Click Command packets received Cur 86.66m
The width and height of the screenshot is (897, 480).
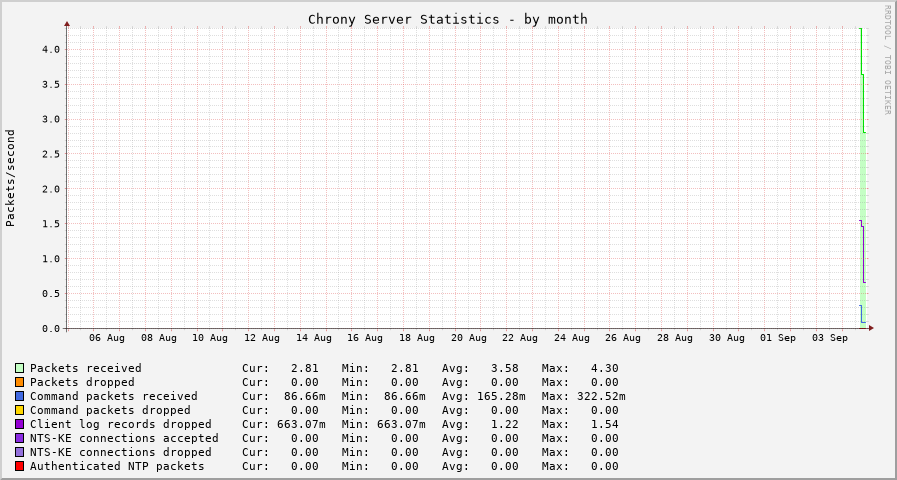point(305,396)
